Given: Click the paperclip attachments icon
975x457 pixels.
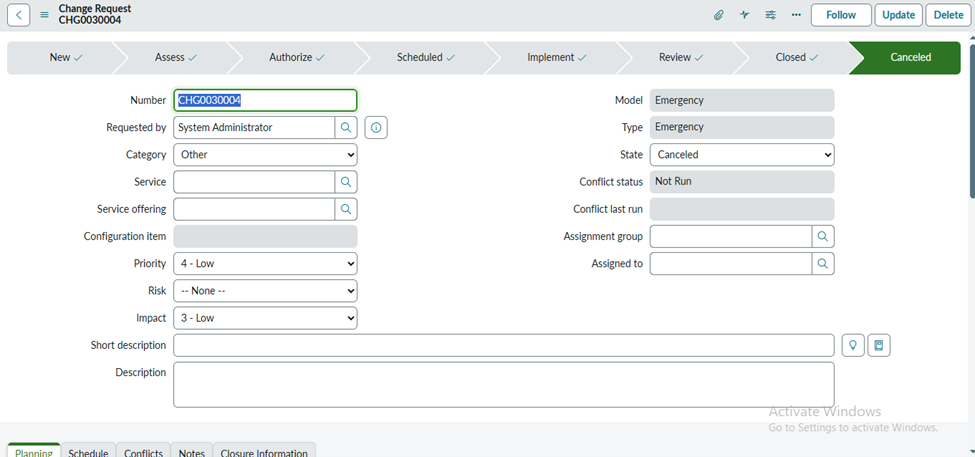Looking at the screenshot, I should [x=718, y=15].
